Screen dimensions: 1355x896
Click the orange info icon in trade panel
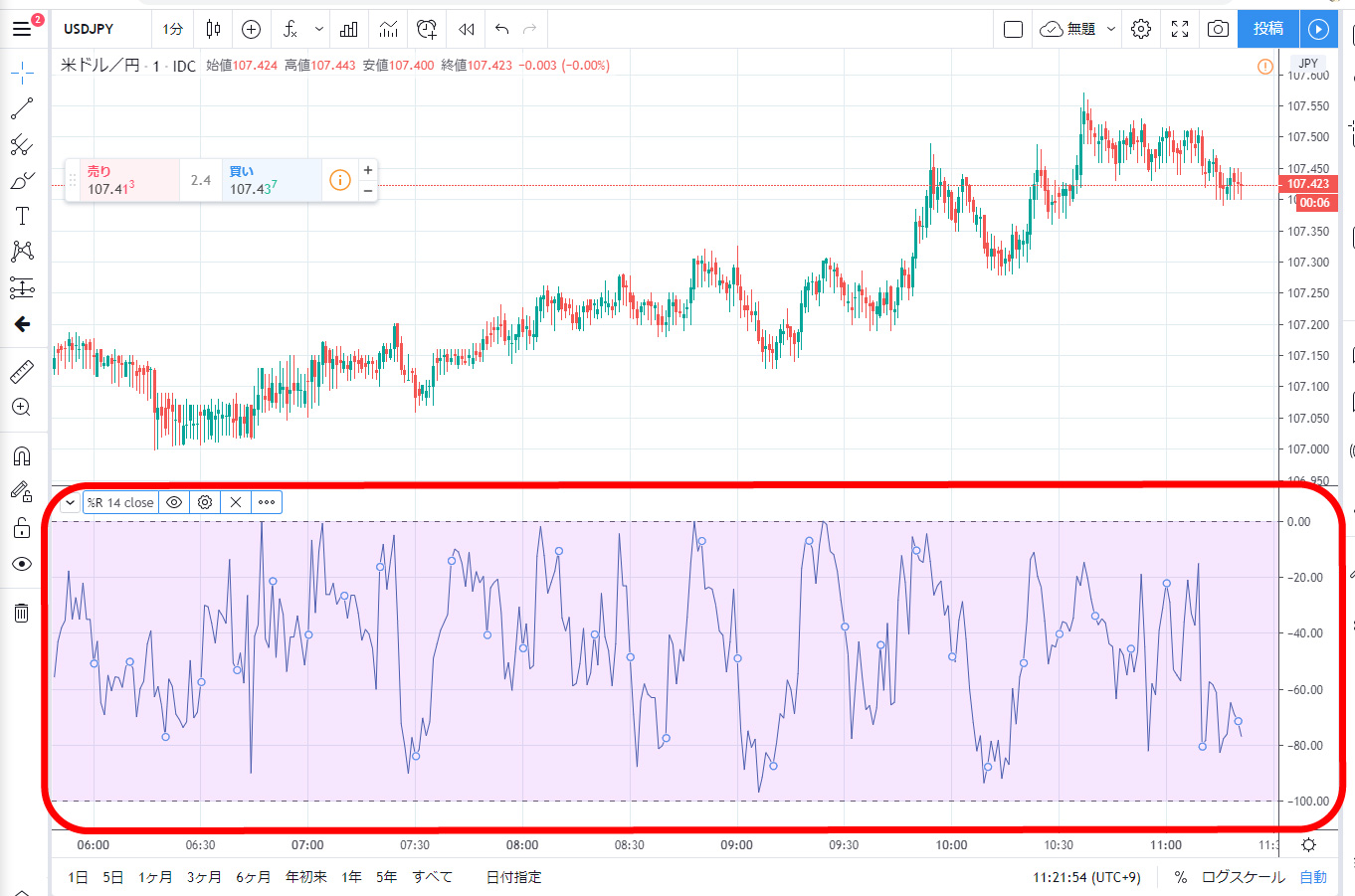pos(340,180)
